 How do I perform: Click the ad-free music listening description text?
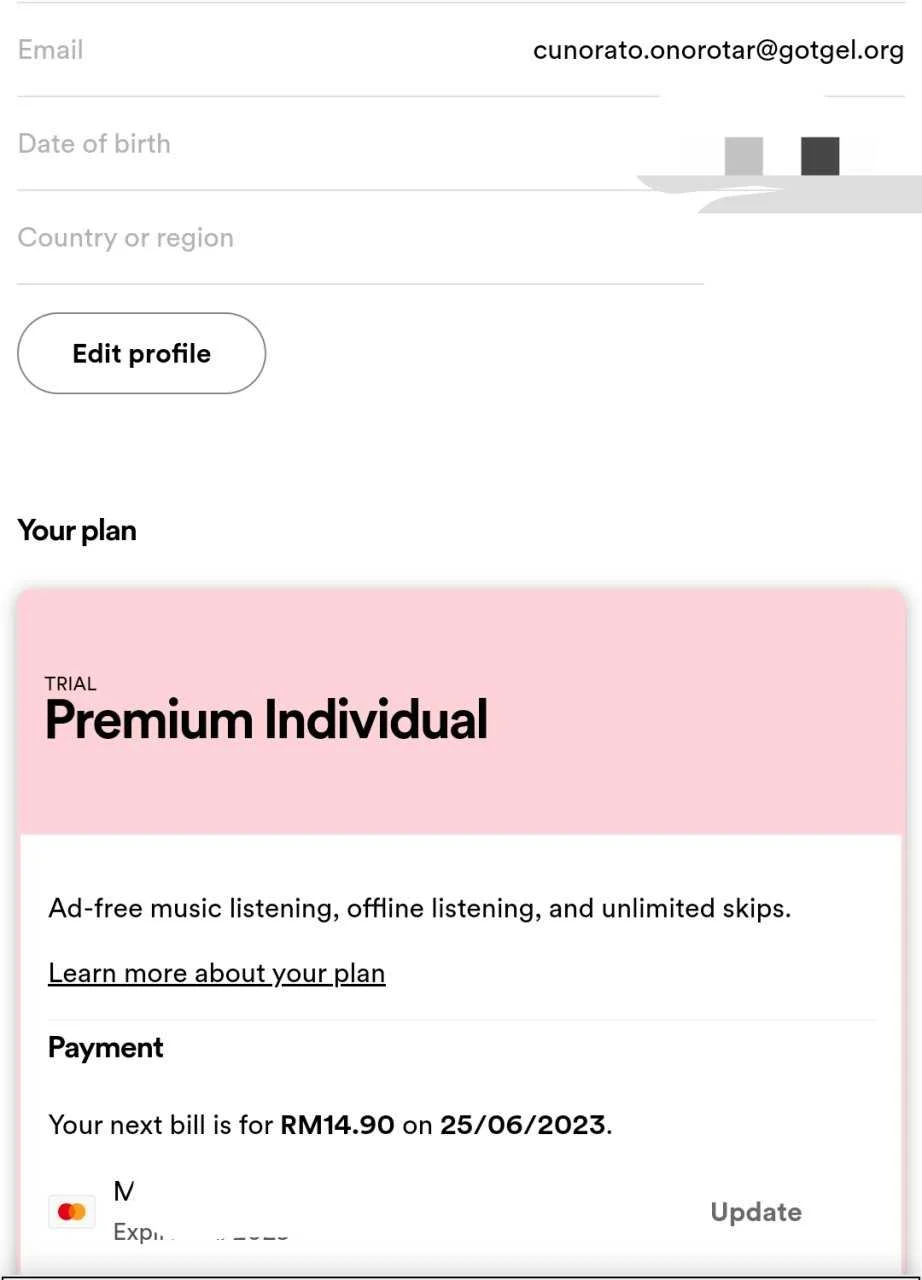[420, 909]
